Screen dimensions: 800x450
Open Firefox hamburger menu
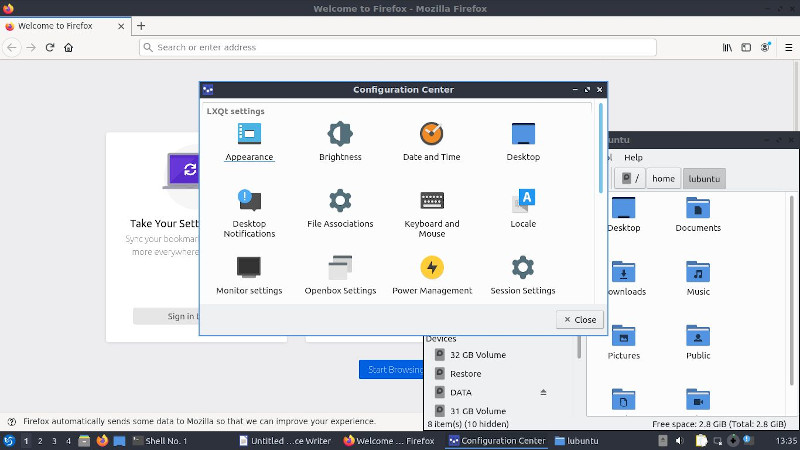[x=788, y=47]
